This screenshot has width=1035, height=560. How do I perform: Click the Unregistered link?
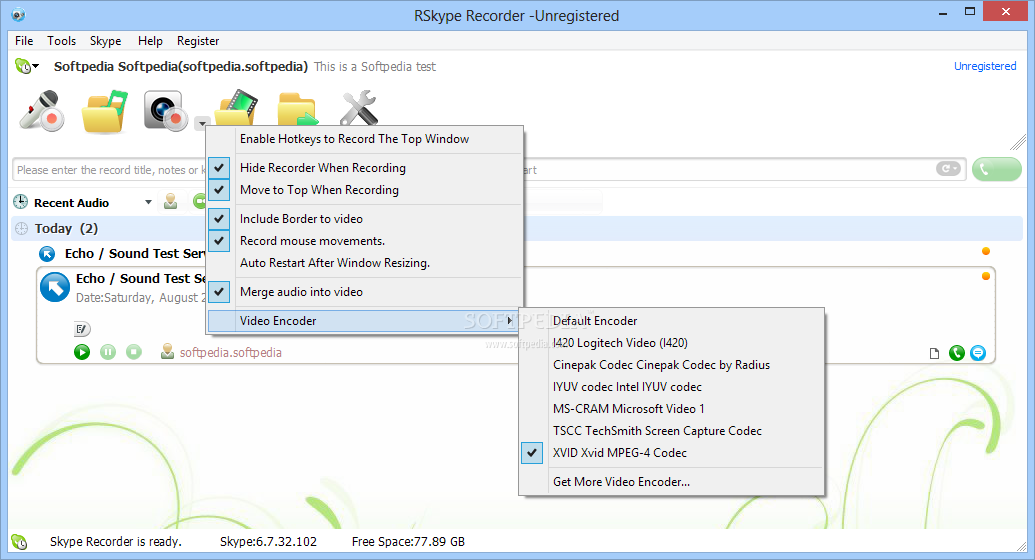coord(985,66)
